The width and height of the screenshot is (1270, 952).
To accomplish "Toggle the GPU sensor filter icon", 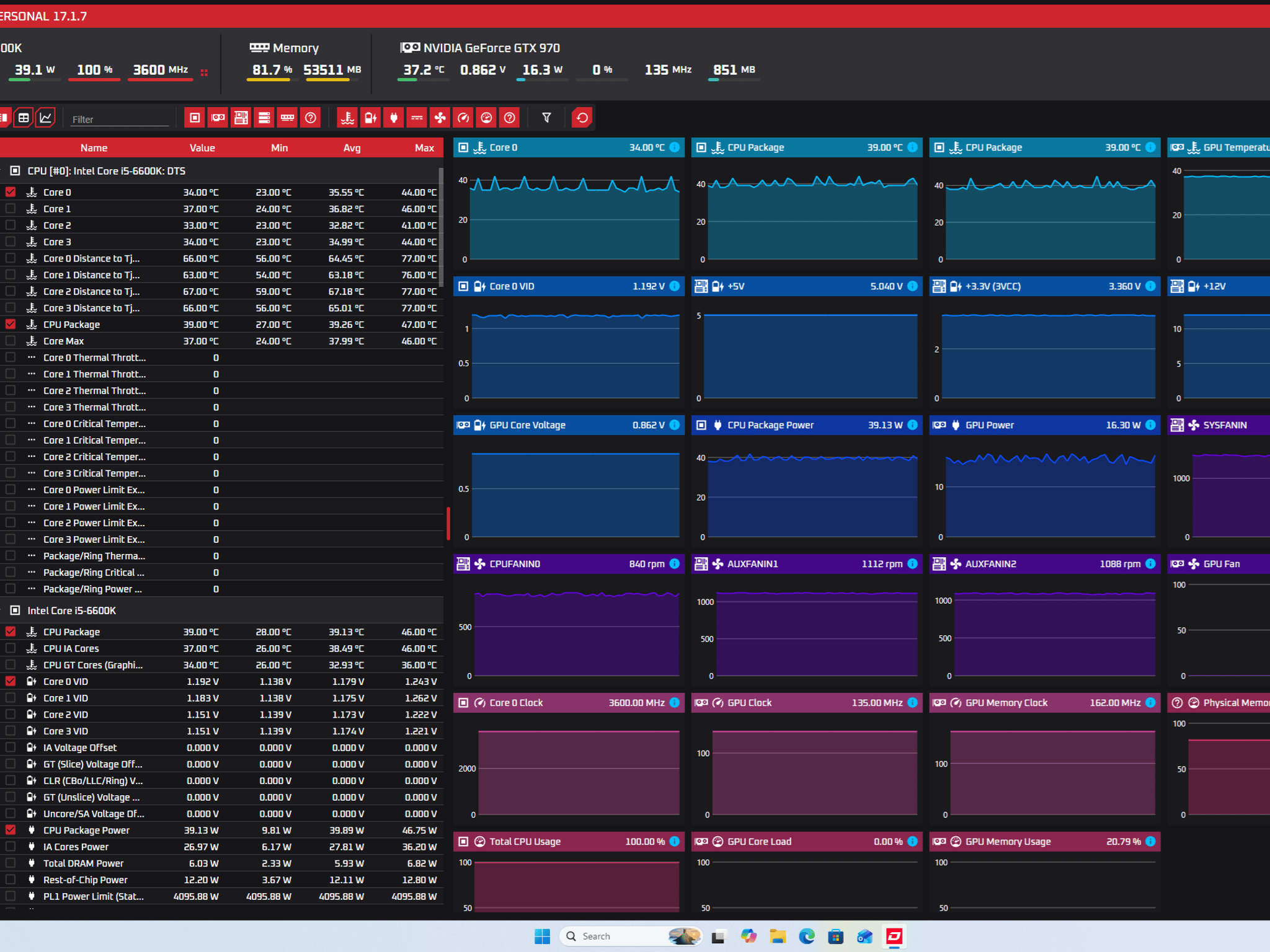I will coord(218,118).
